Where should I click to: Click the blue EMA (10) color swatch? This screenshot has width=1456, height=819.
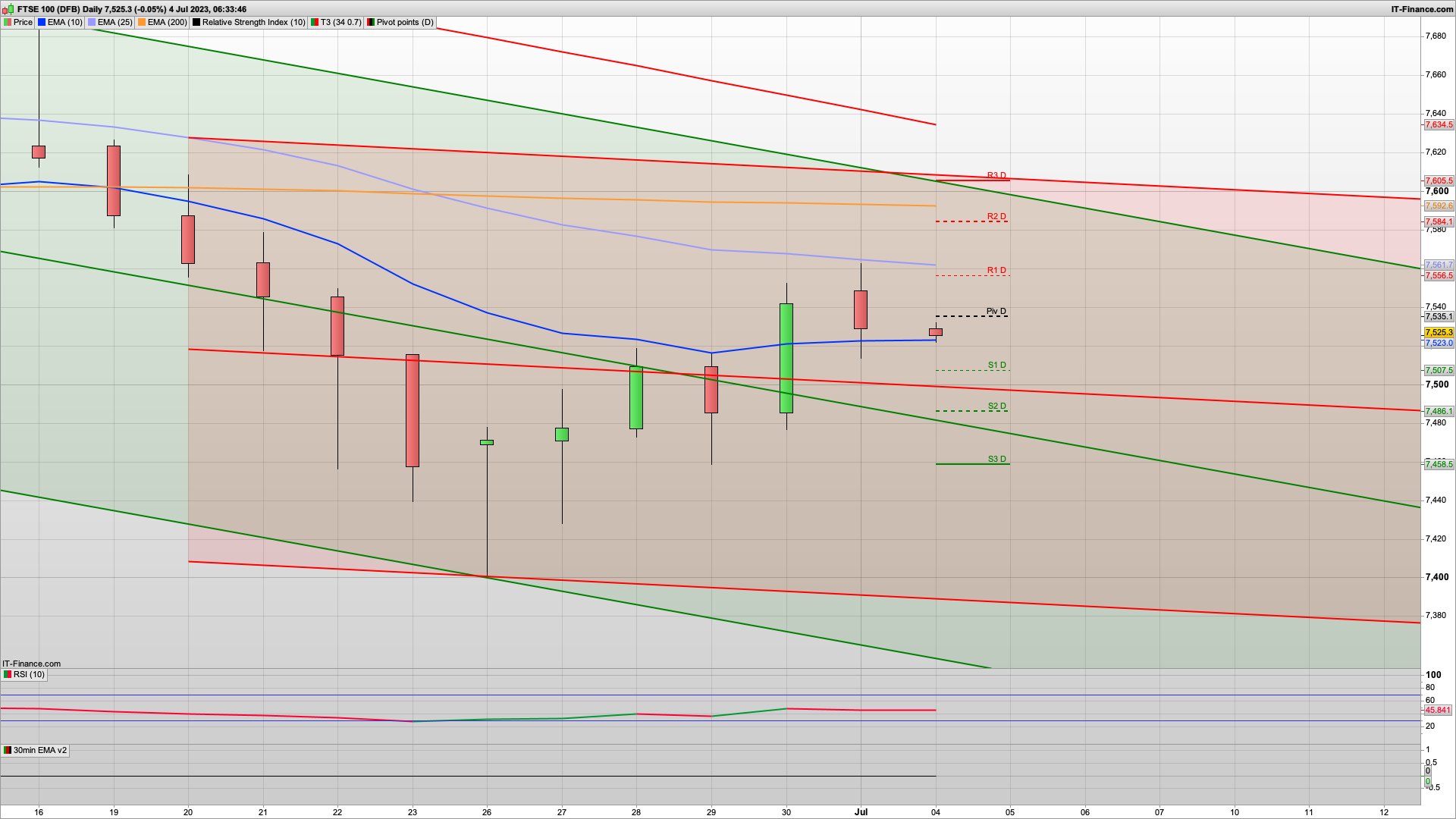click(x=42, y=22)
